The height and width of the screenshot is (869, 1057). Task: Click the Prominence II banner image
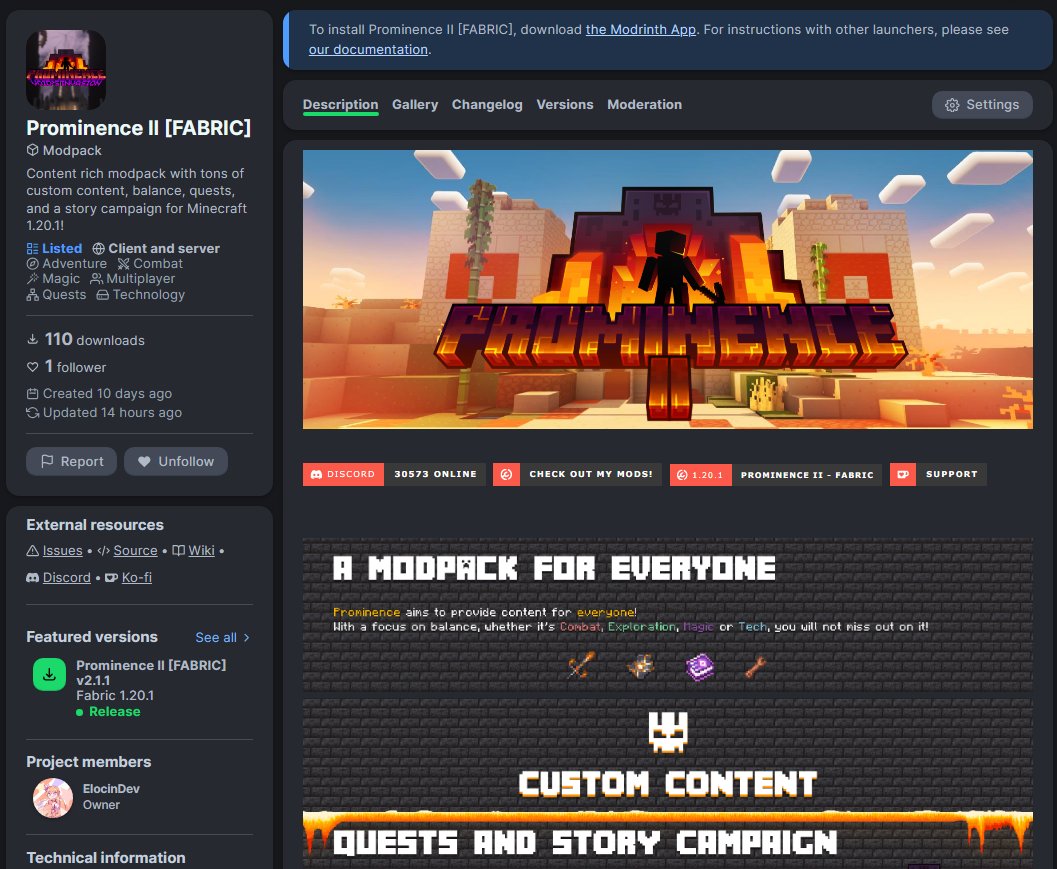(x=667, y=289)
